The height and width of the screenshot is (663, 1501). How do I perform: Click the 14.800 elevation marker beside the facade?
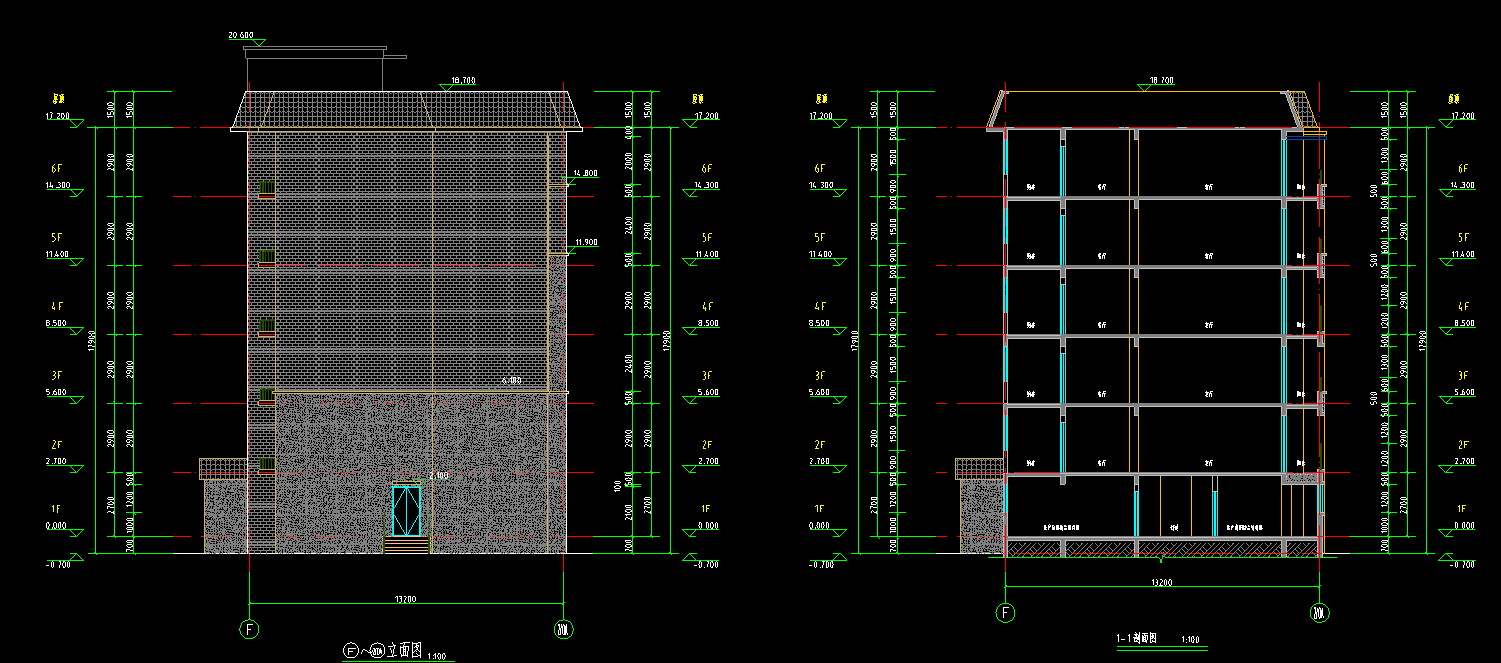(x=583, y=174)
